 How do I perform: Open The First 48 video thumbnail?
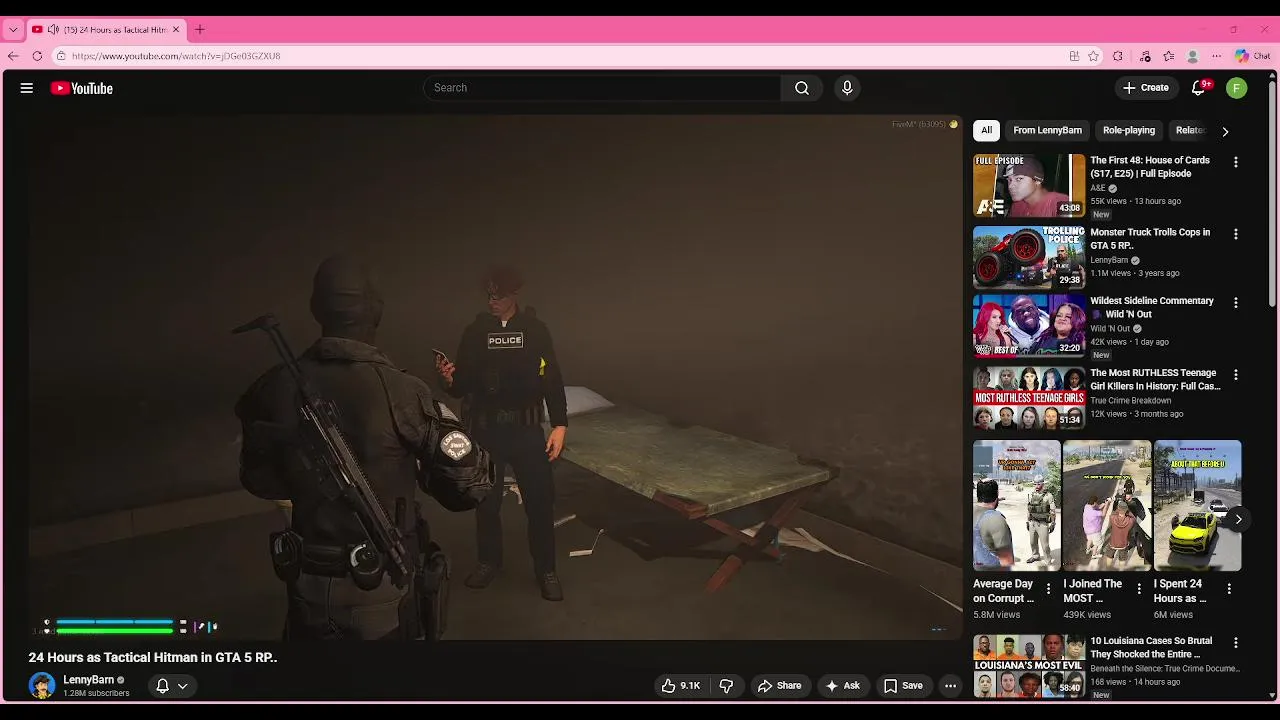click(x=1029, y=185)
